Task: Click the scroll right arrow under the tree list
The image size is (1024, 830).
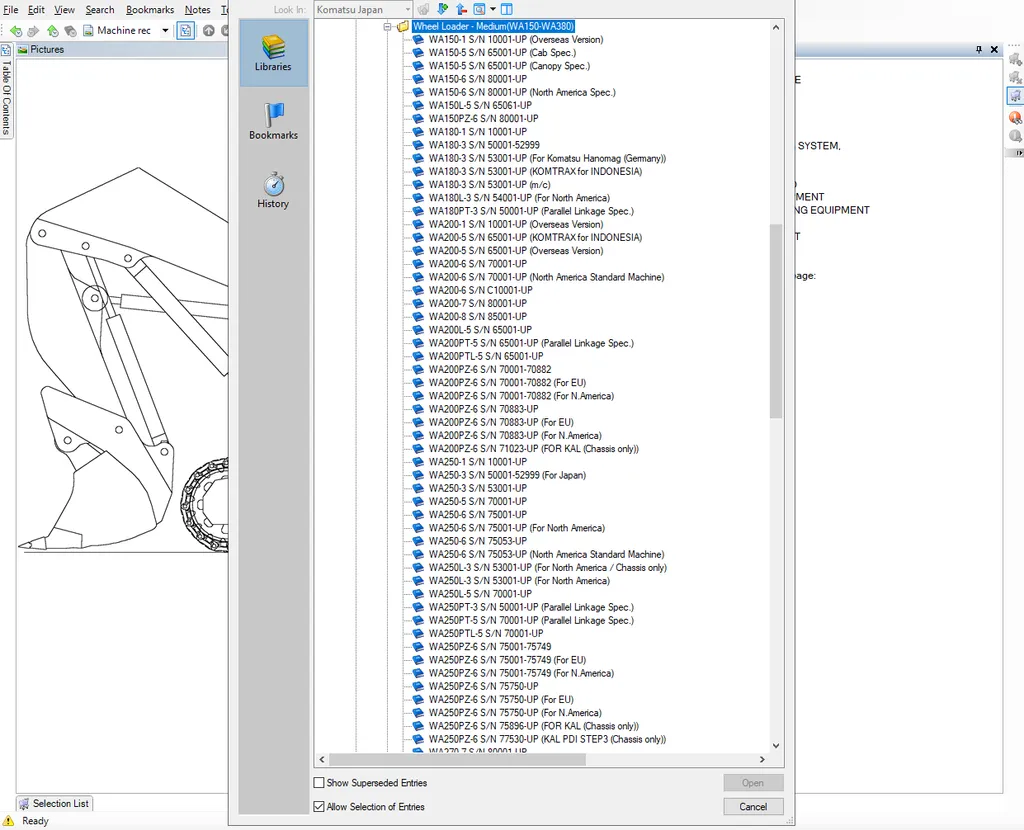Action: coord(762,759)
